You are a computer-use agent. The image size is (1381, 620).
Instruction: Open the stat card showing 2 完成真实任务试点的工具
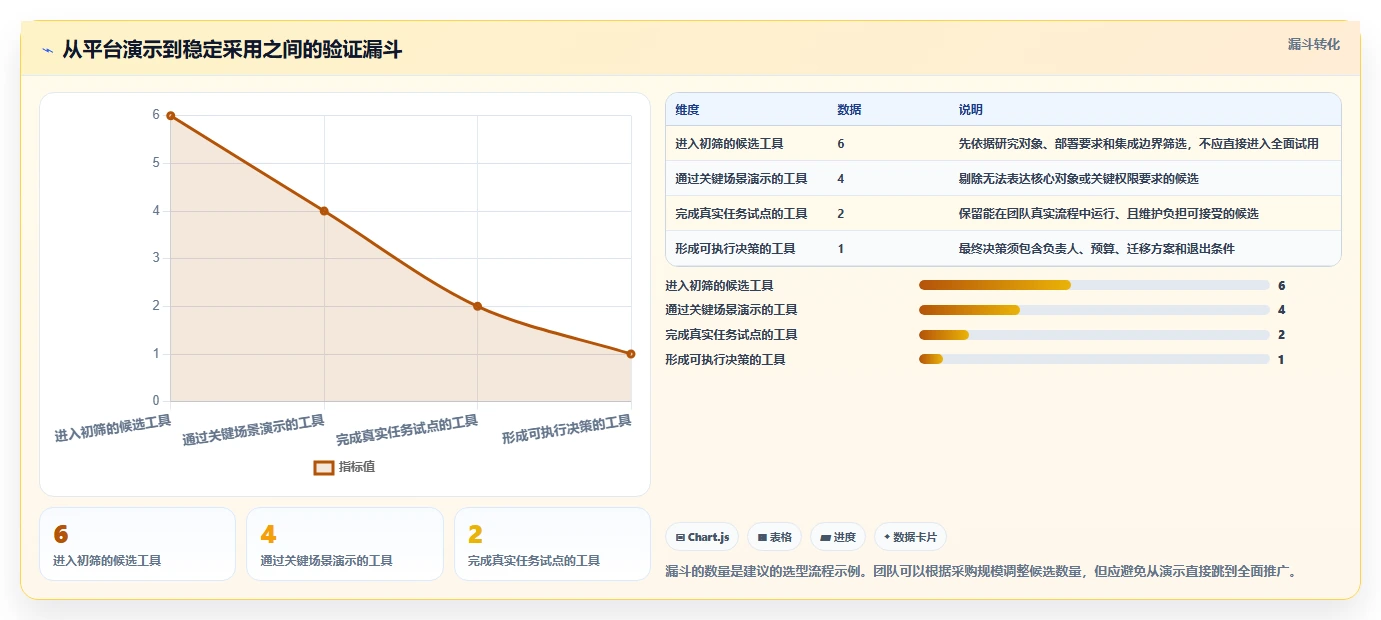552,544
